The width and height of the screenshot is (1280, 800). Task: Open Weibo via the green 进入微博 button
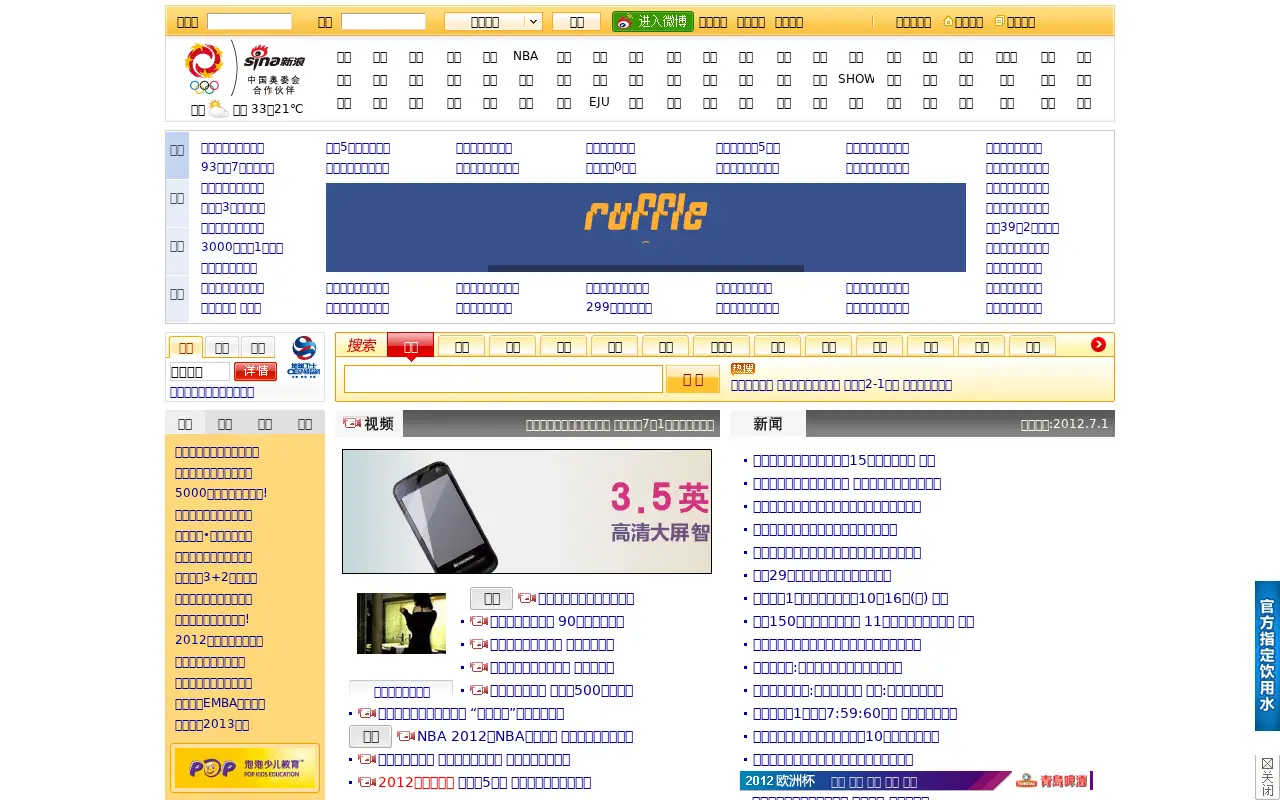pyautogui.click(x=653, y=21)
